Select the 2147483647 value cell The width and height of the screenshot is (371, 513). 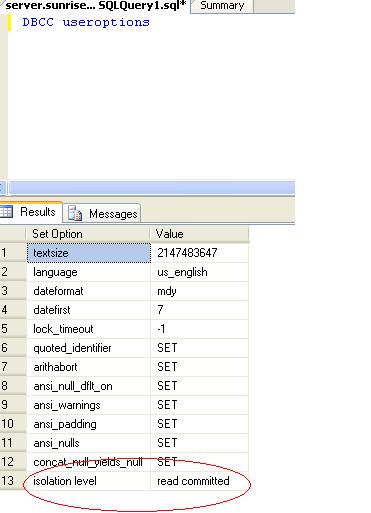point(200,253)
